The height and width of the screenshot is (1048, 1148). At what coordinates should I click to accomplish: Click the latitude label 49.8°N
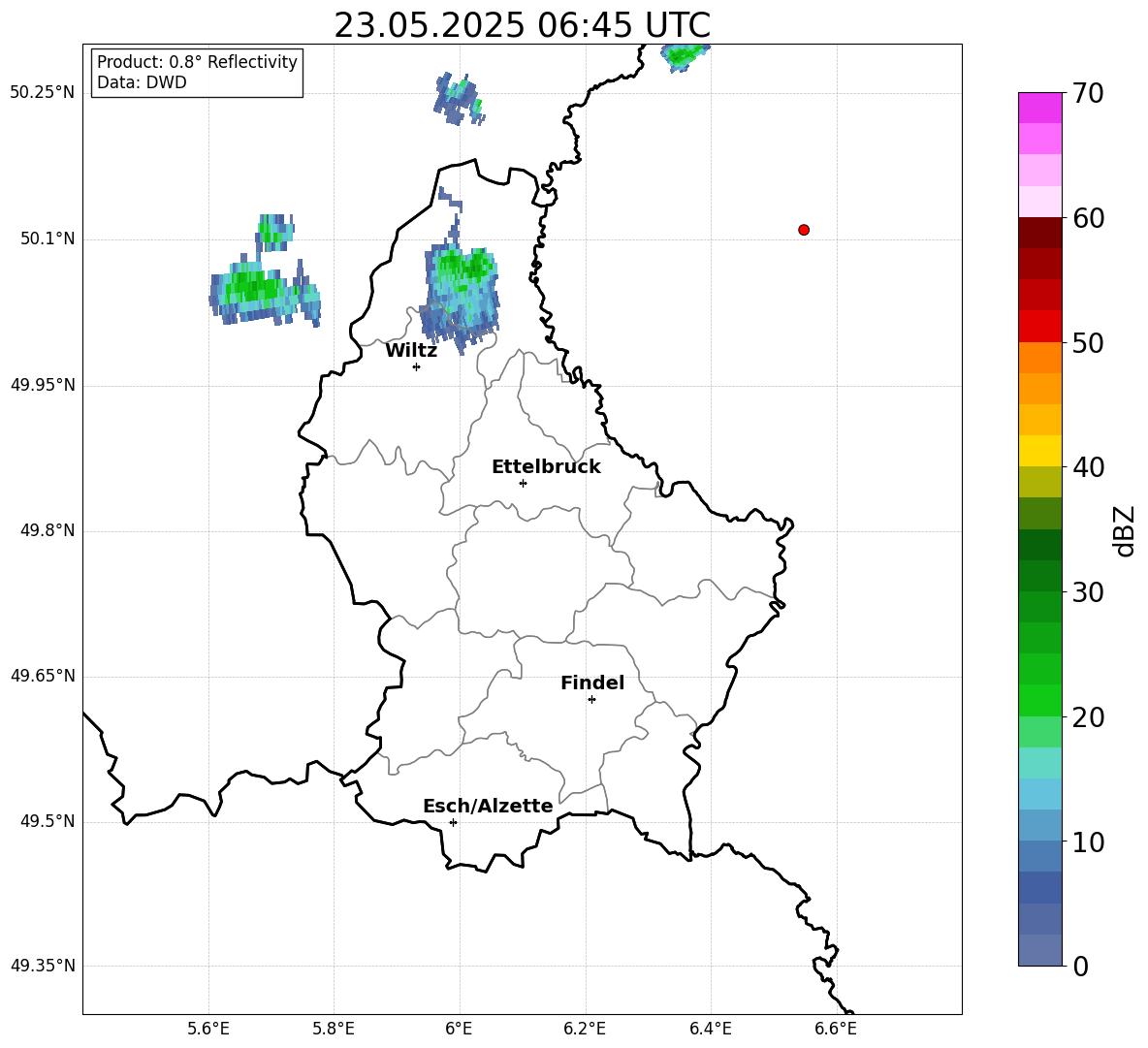click(x=48, y=530)
